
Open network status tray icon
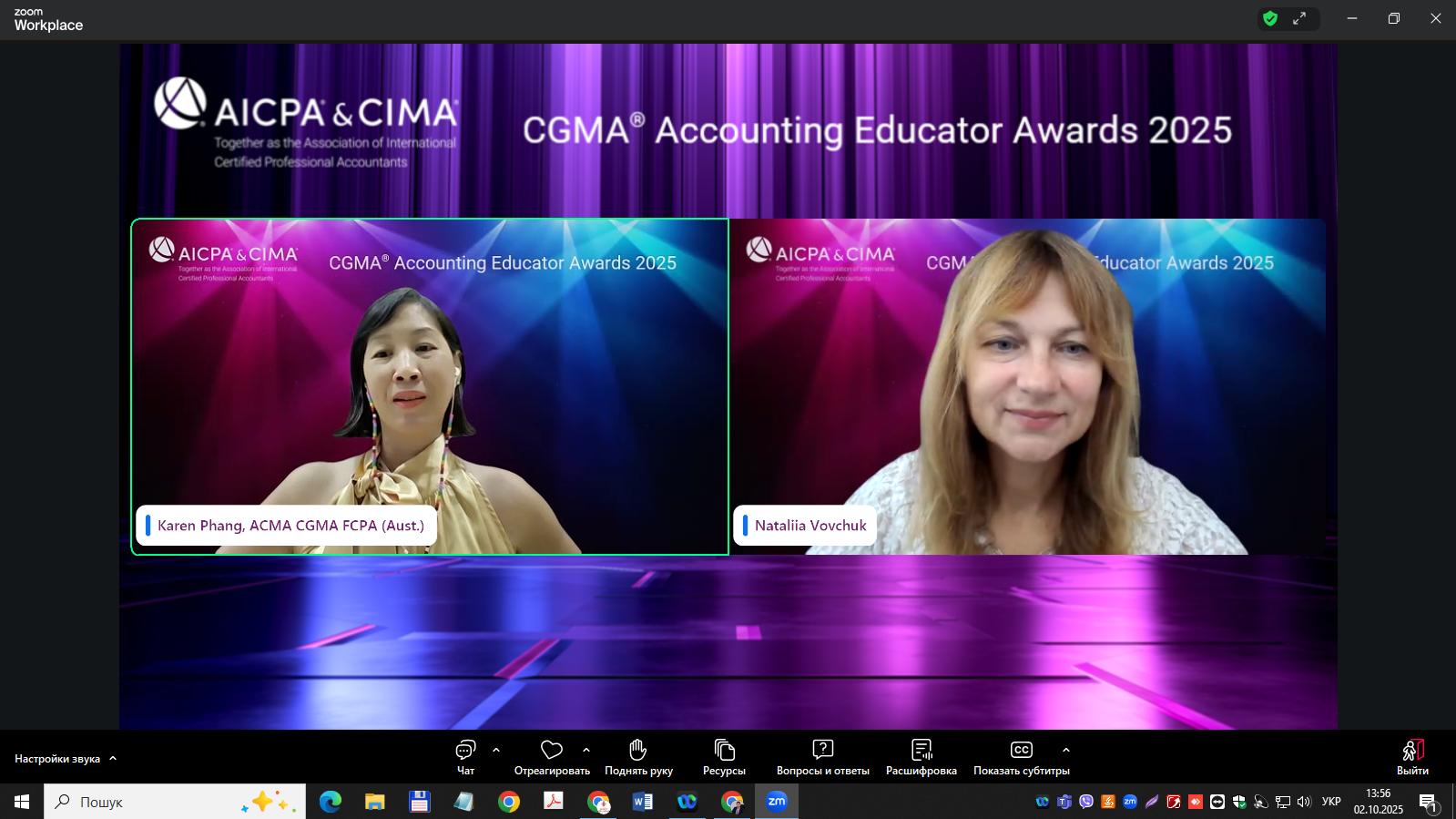click(x=1283, y=802)
